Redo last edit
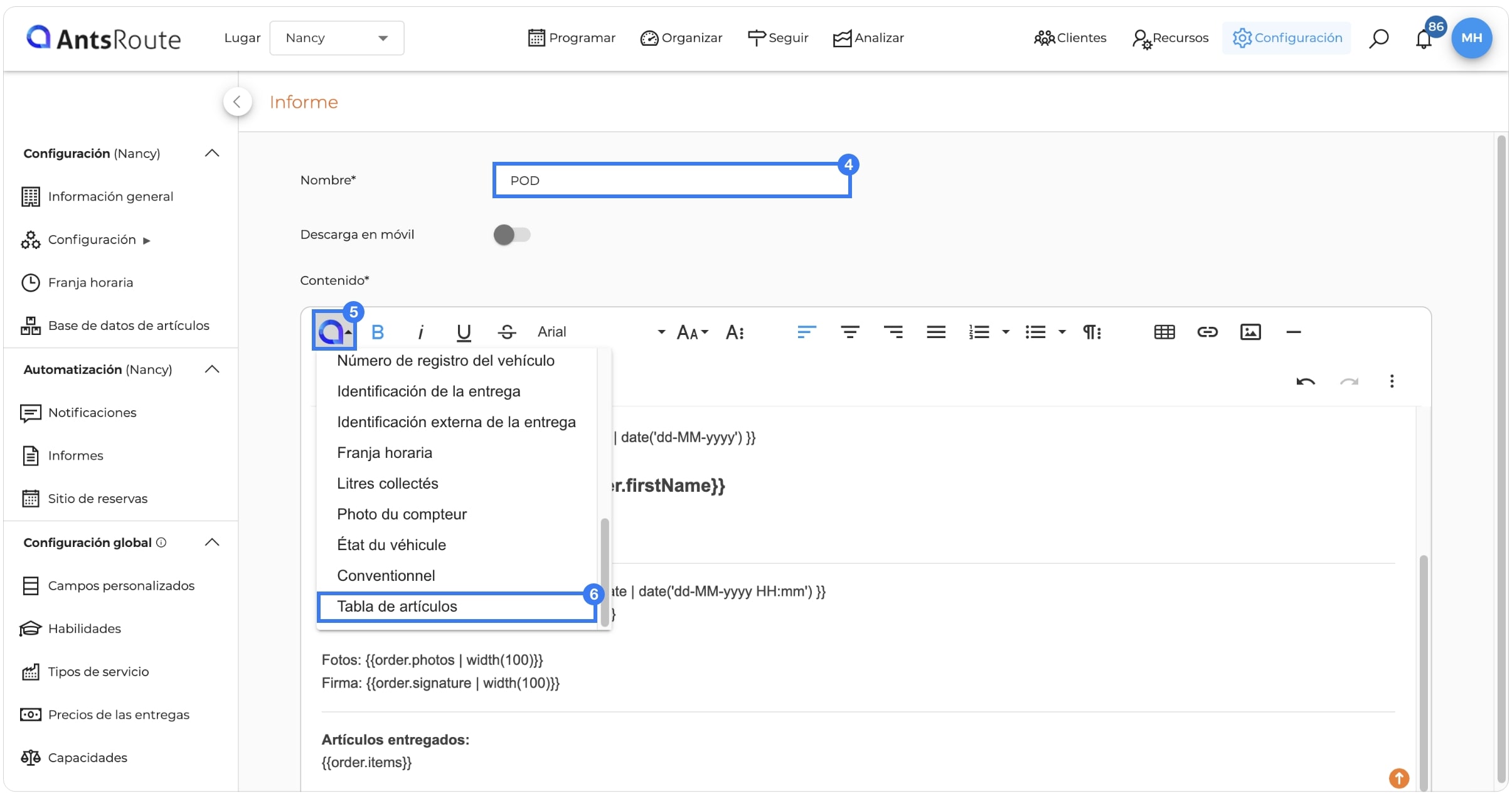The image size is (1512, 796). 1349,381
